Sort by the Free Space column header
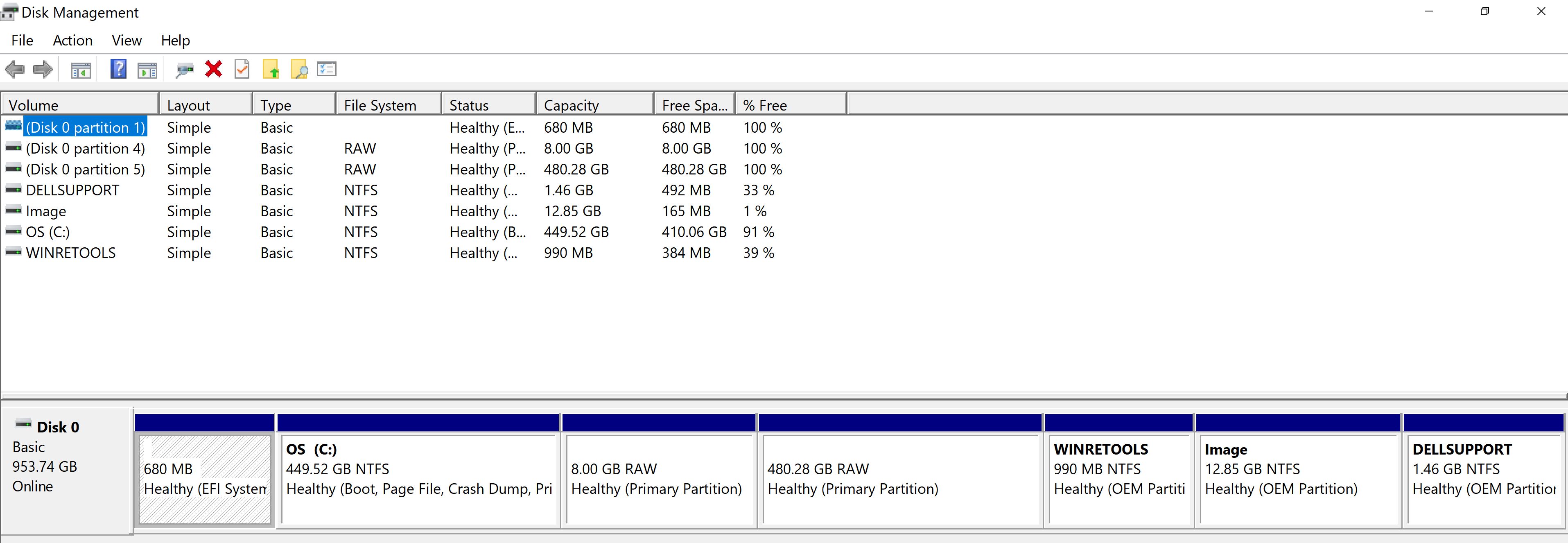The height and width of the screenshot is (543, 1568). pyautogui.click(x=694, y=105)
